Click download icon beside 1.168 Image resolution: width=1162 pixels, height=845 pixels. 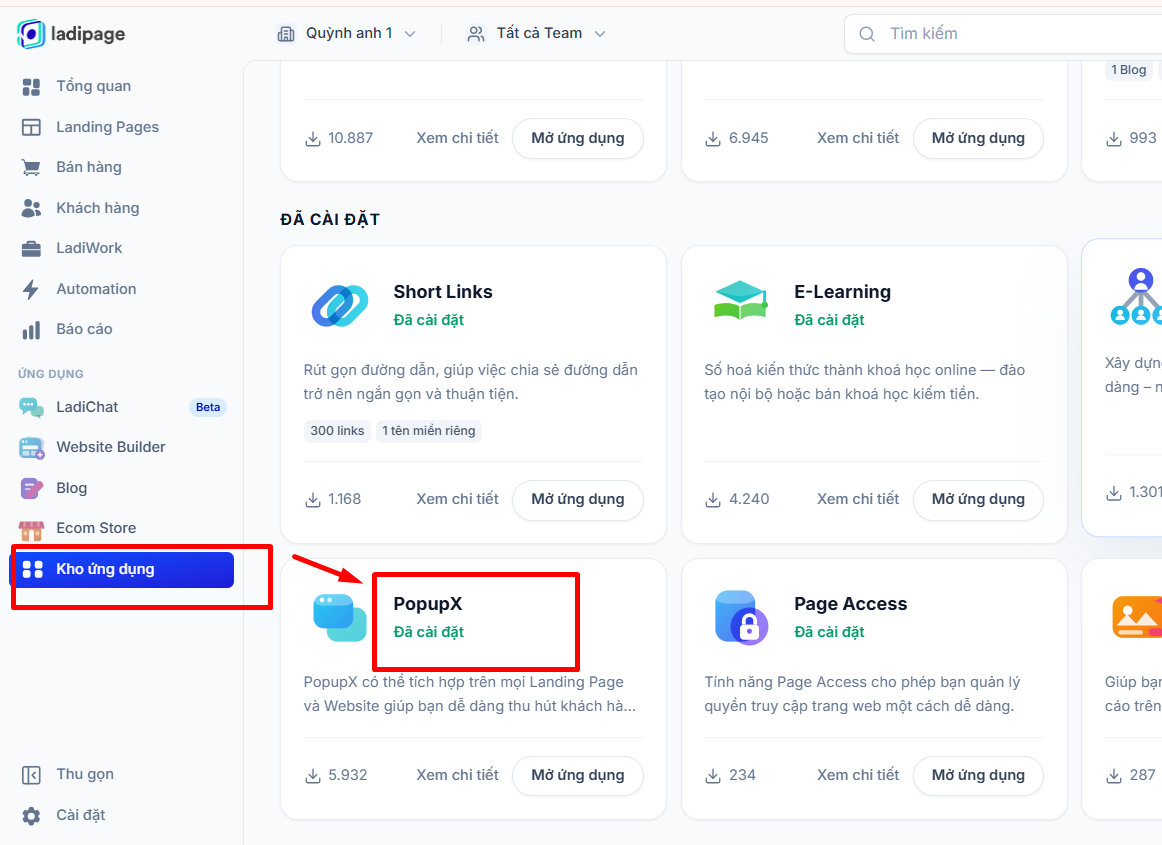click(313, 500)
